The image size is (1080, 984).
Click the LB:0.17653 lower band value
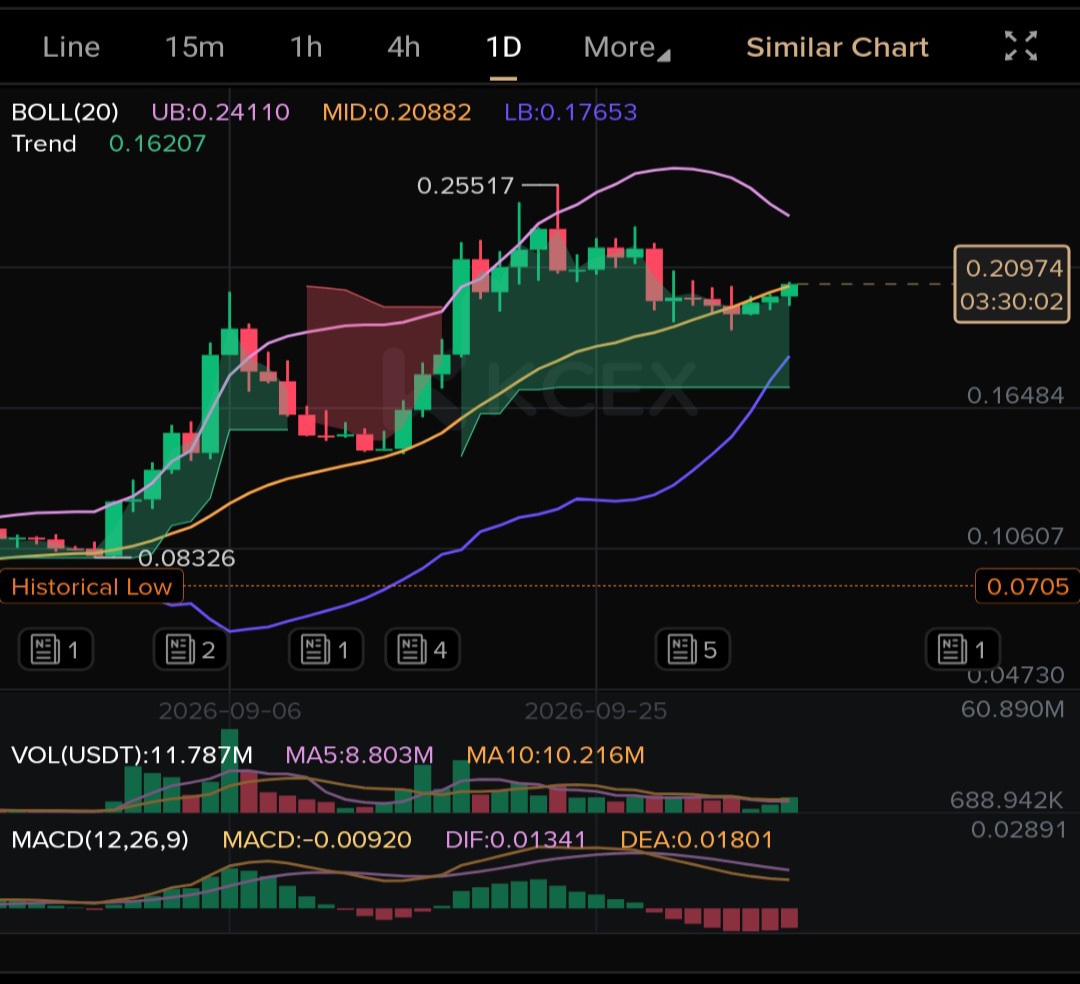coord(570,112)
